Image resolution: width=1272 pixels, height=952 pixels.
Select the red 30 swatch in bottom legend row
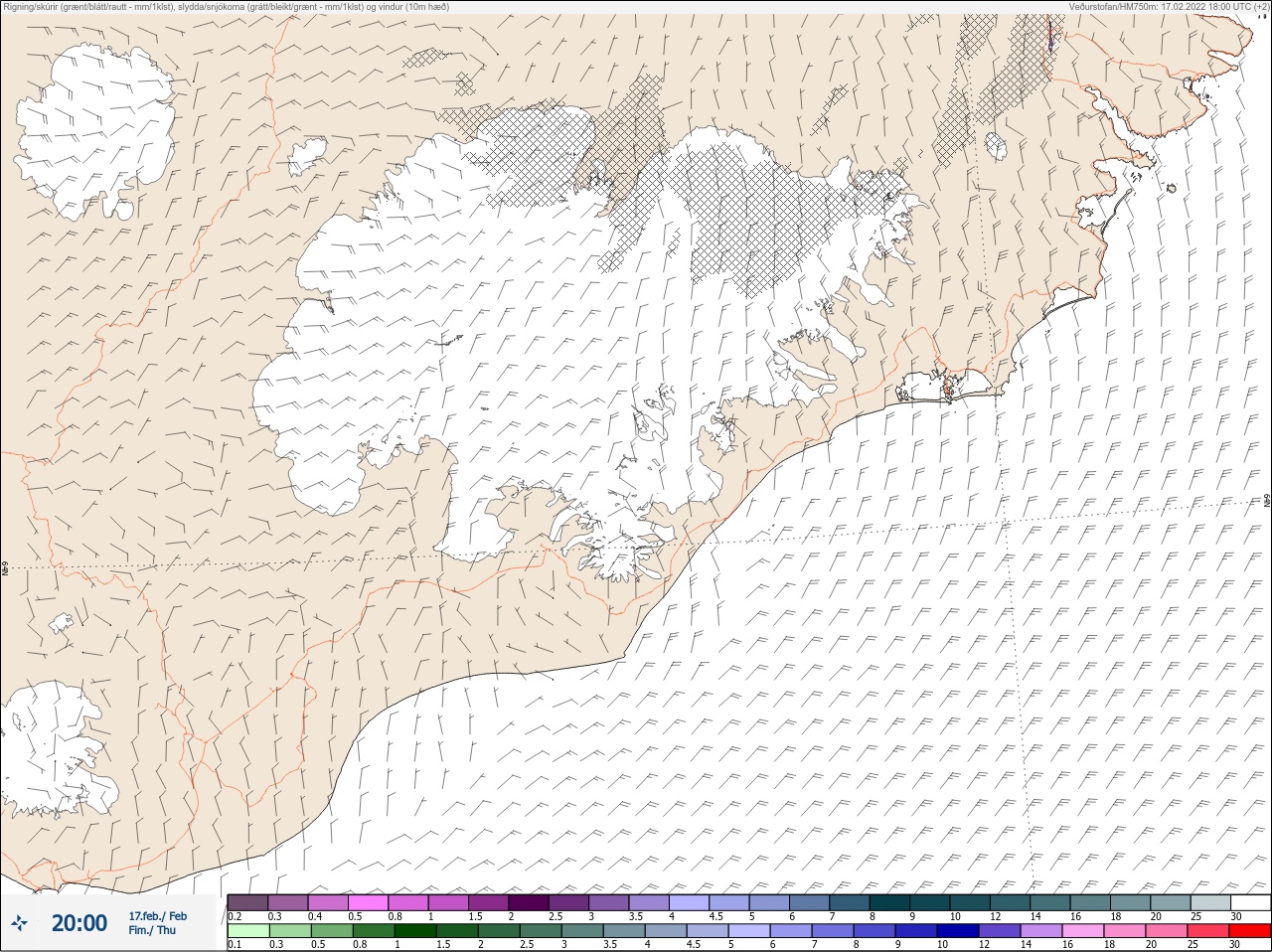pyautogui.click(x=1249, y=931)
